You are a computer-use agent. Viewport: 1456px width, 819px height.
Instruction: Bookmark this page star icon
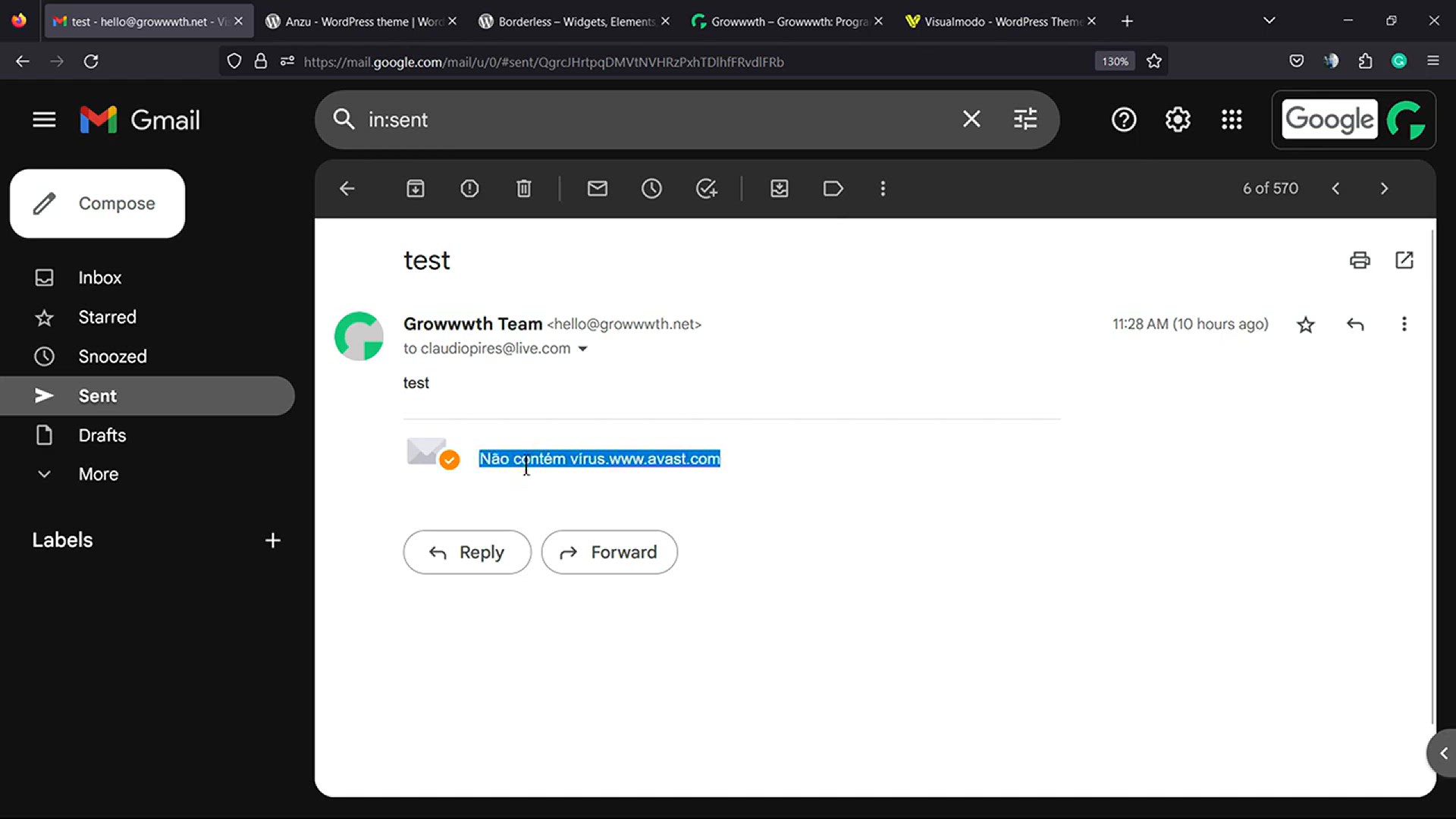[1154, 61]
